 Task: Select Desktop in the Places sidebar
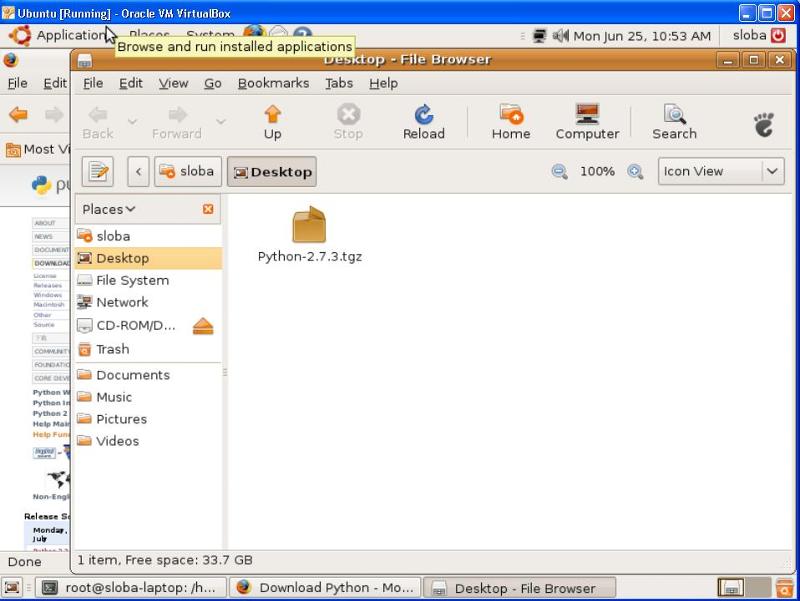148,258
